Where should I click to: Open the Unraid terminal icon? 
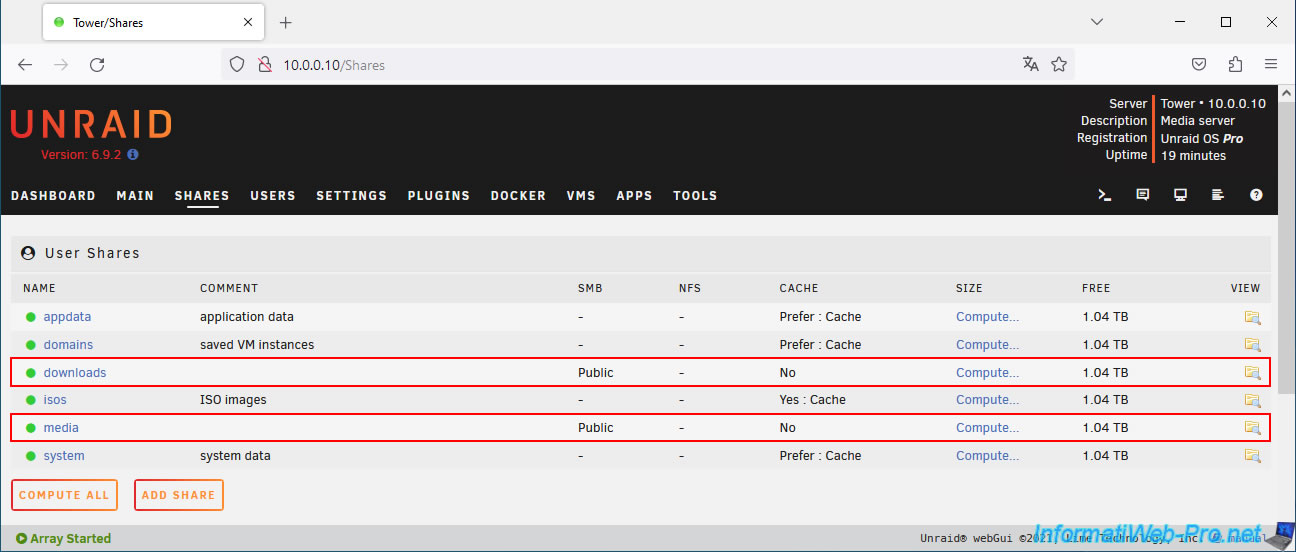[x=1105, y=196]
